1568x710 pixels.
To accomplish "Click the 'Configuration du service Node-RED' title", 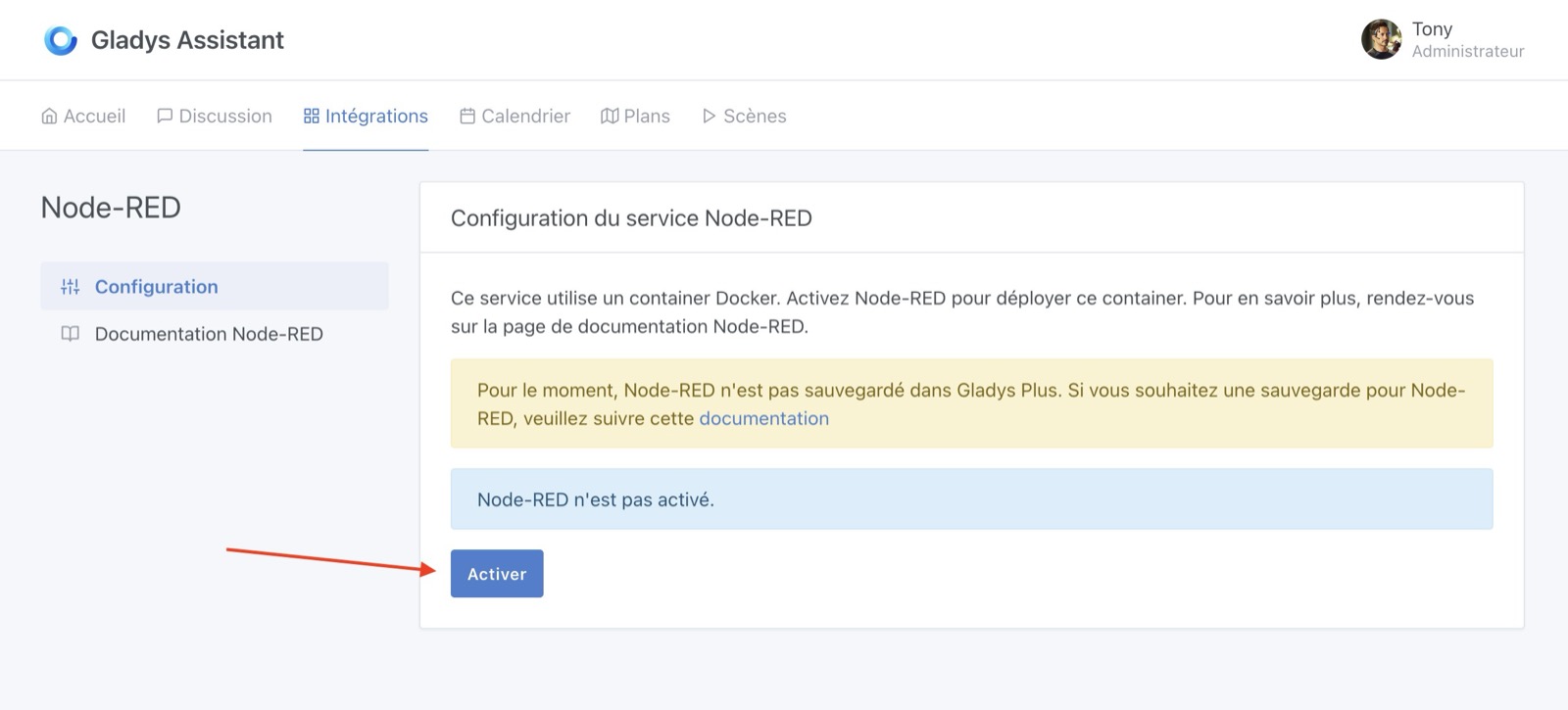I will tap(631, 218).
